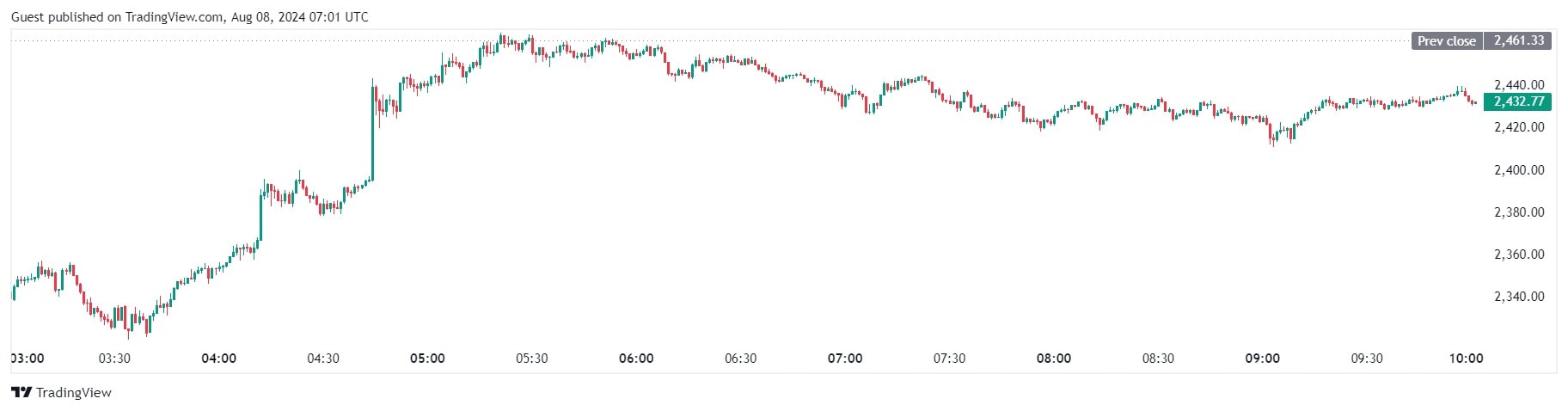
Task: Click the 2,440.00 price axis label
Action: (1518, 85)
